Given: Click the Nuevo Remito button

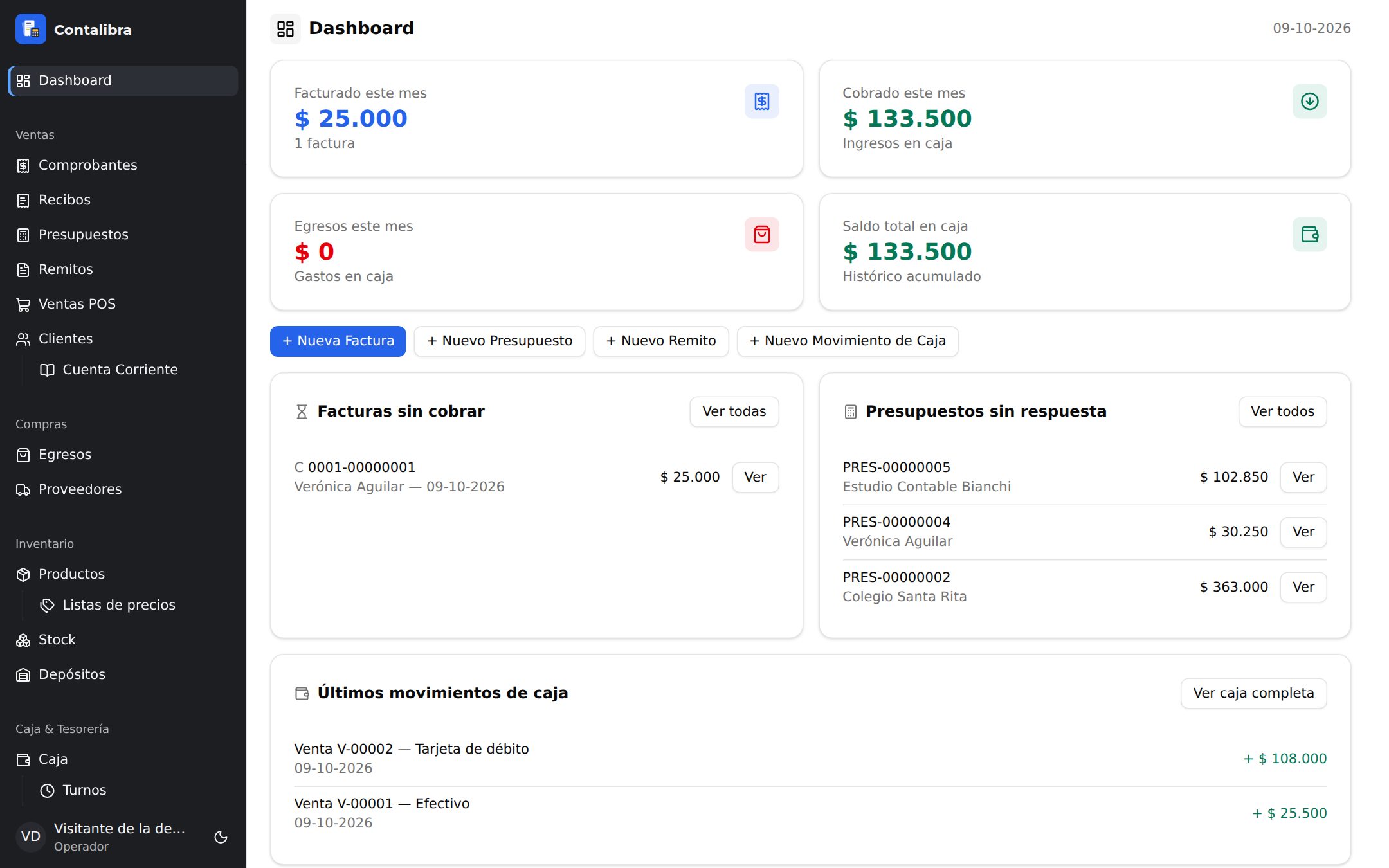Looking at the screenshot, I should coord(661,341).
